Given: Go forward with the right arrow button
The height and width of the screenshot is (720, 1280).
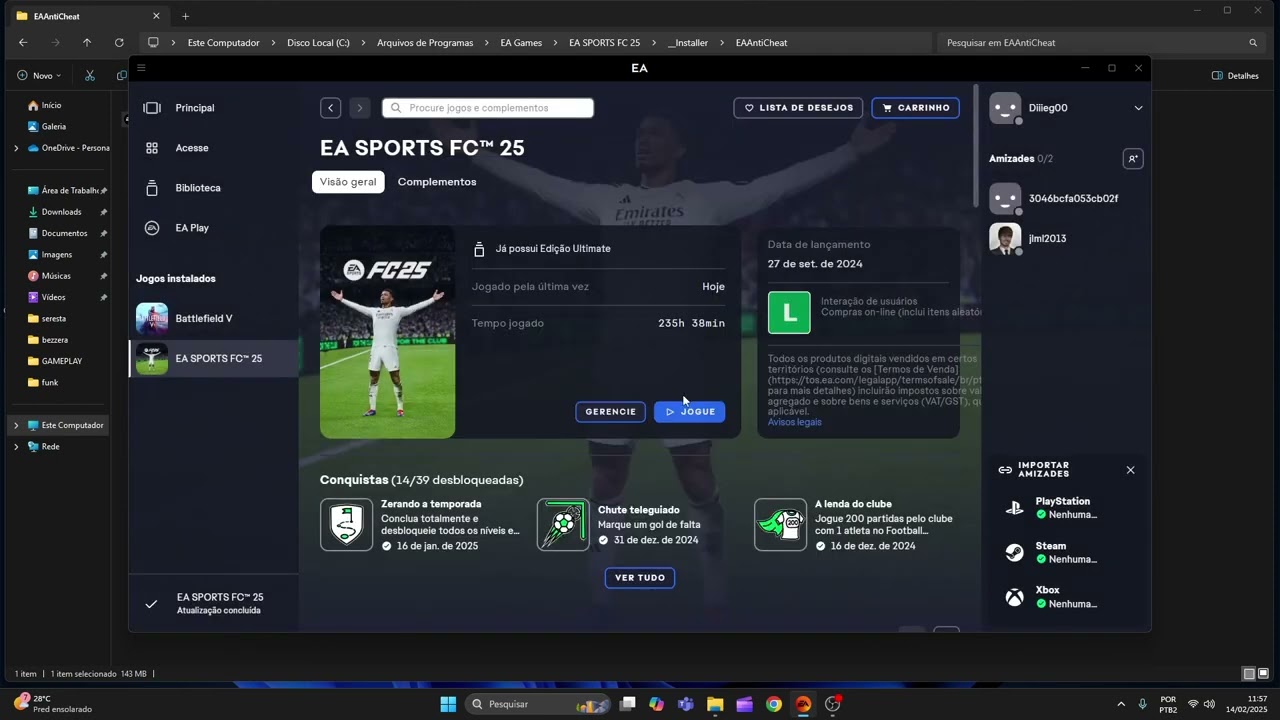Looking at the screenshot, I should tap(360, 108).
